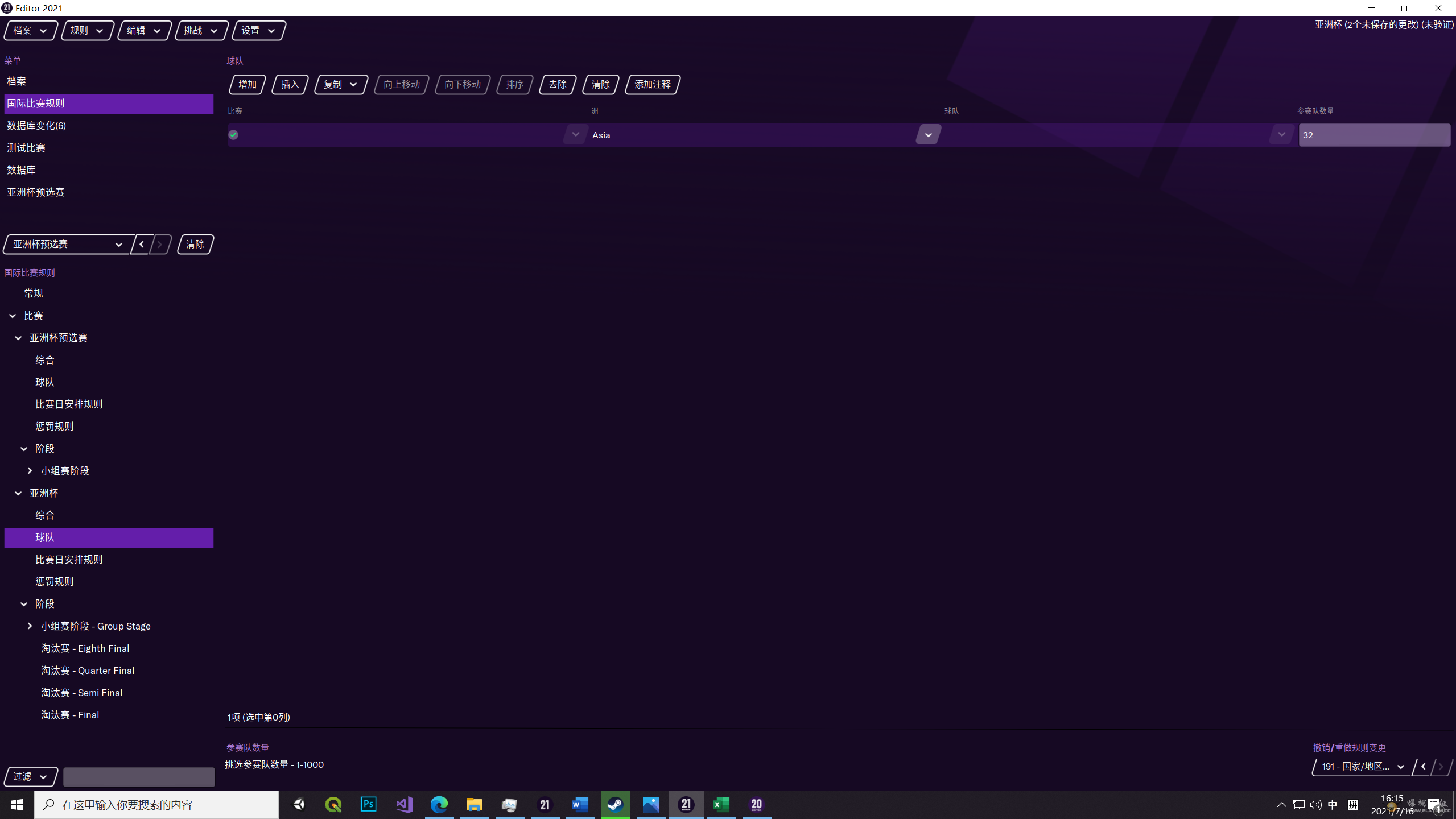Select 淘汰赛 - Quarter Final in the tree
This screenshot has width=1456, height=819.
[x=88, y=670]
